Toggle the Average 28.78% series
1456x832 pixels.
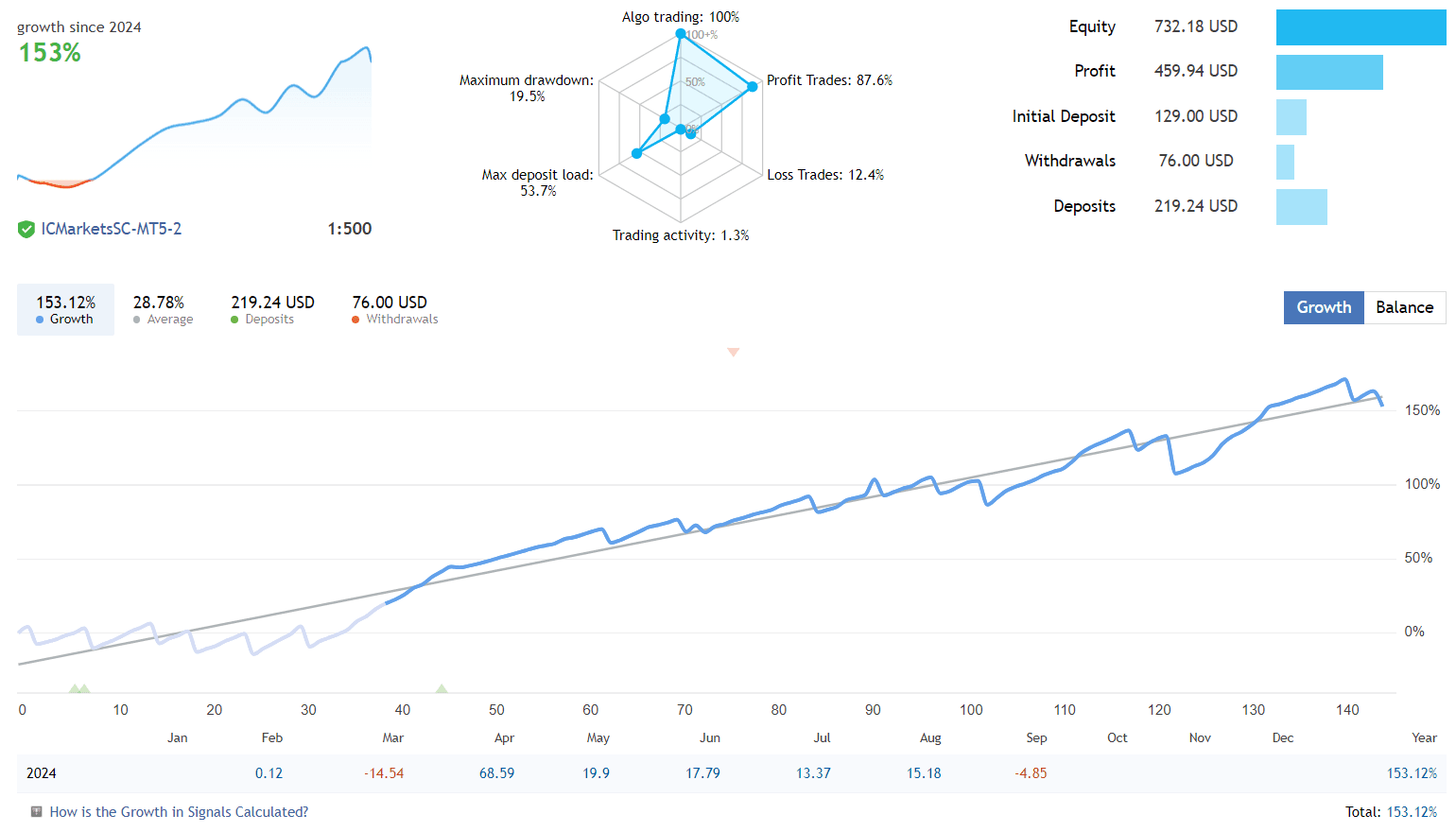[163, 309]
